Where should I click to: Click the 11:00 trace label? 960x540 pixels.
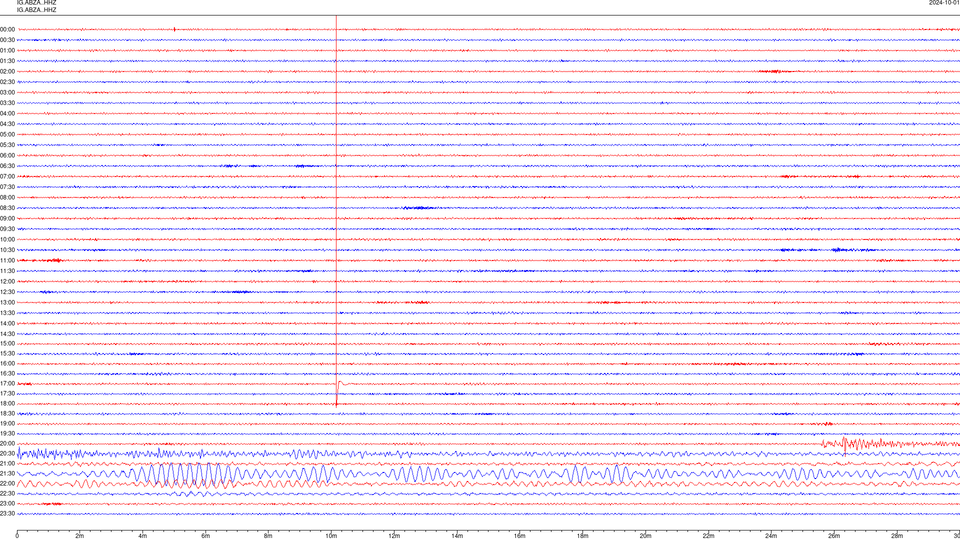point(7,260)
